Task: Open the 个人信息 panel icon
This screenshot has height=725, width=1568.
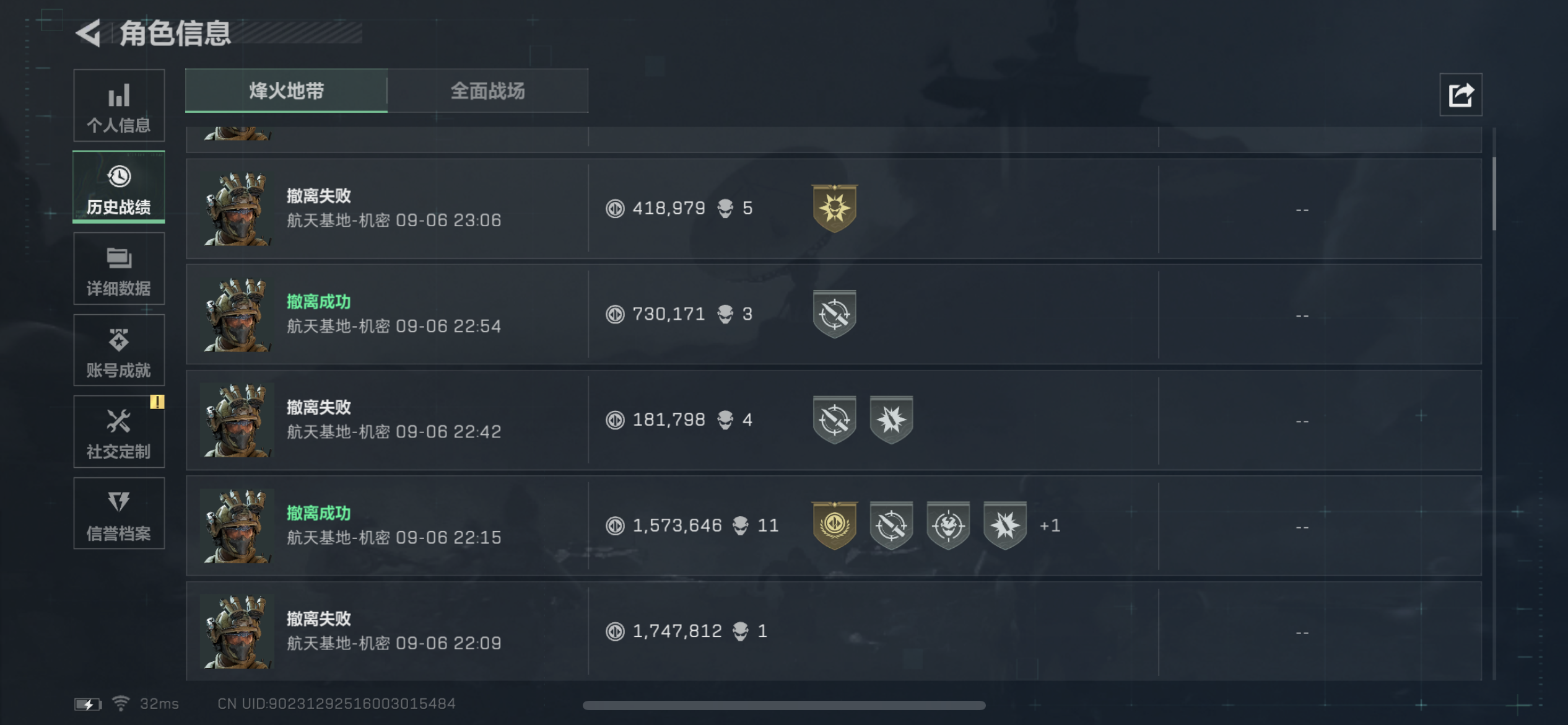Action: (119, 105)
